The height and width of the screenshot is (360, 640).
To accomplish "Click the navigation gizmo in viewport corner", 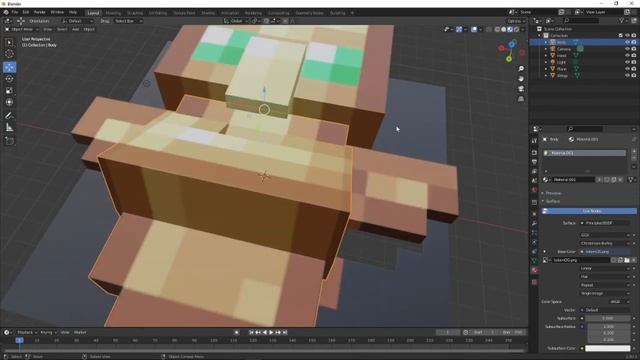I will pyautogui.click(x=511, y=50).
